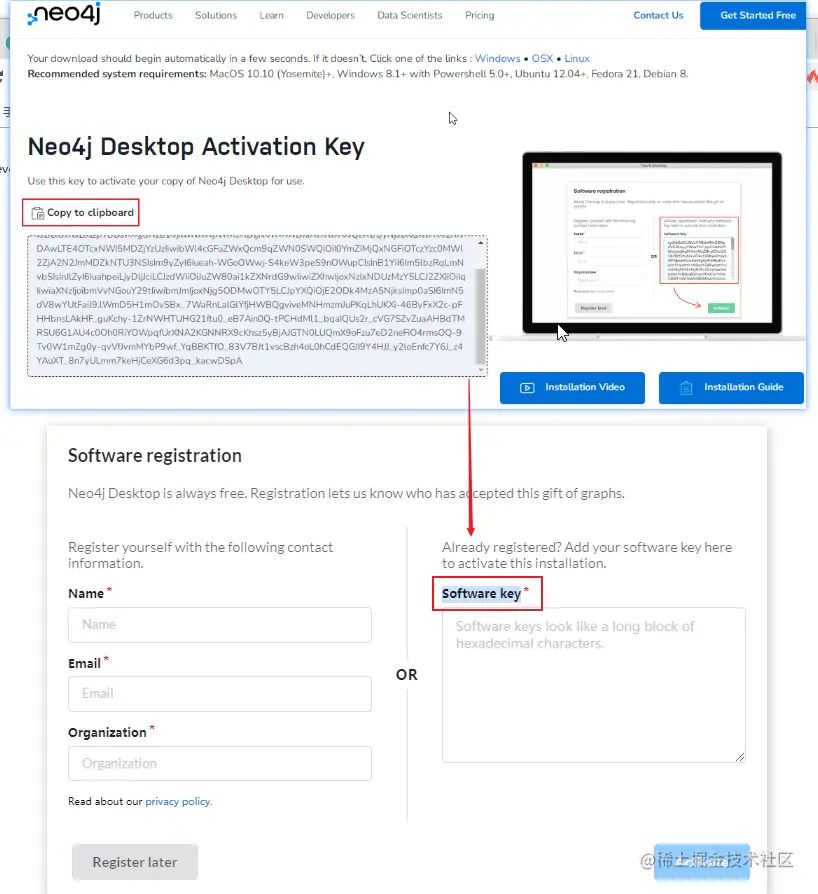Follow the Contact Us link
The height and width of the screenshot is (894, 818).
coord(658,15)
